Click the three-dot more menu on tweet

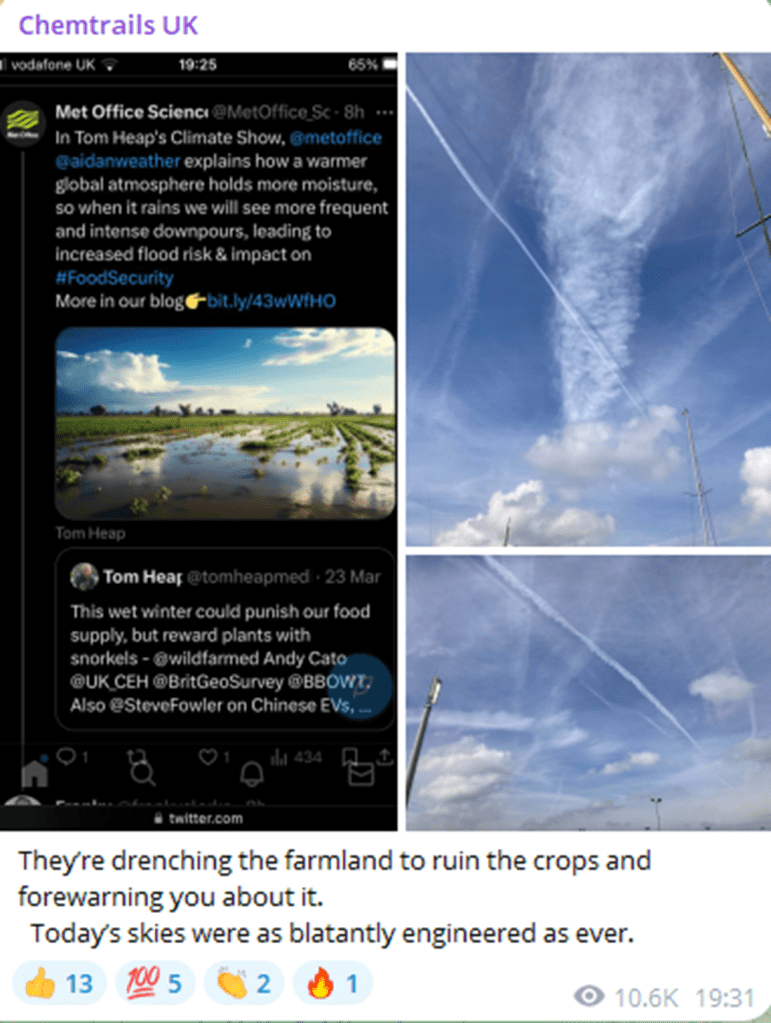385,113
